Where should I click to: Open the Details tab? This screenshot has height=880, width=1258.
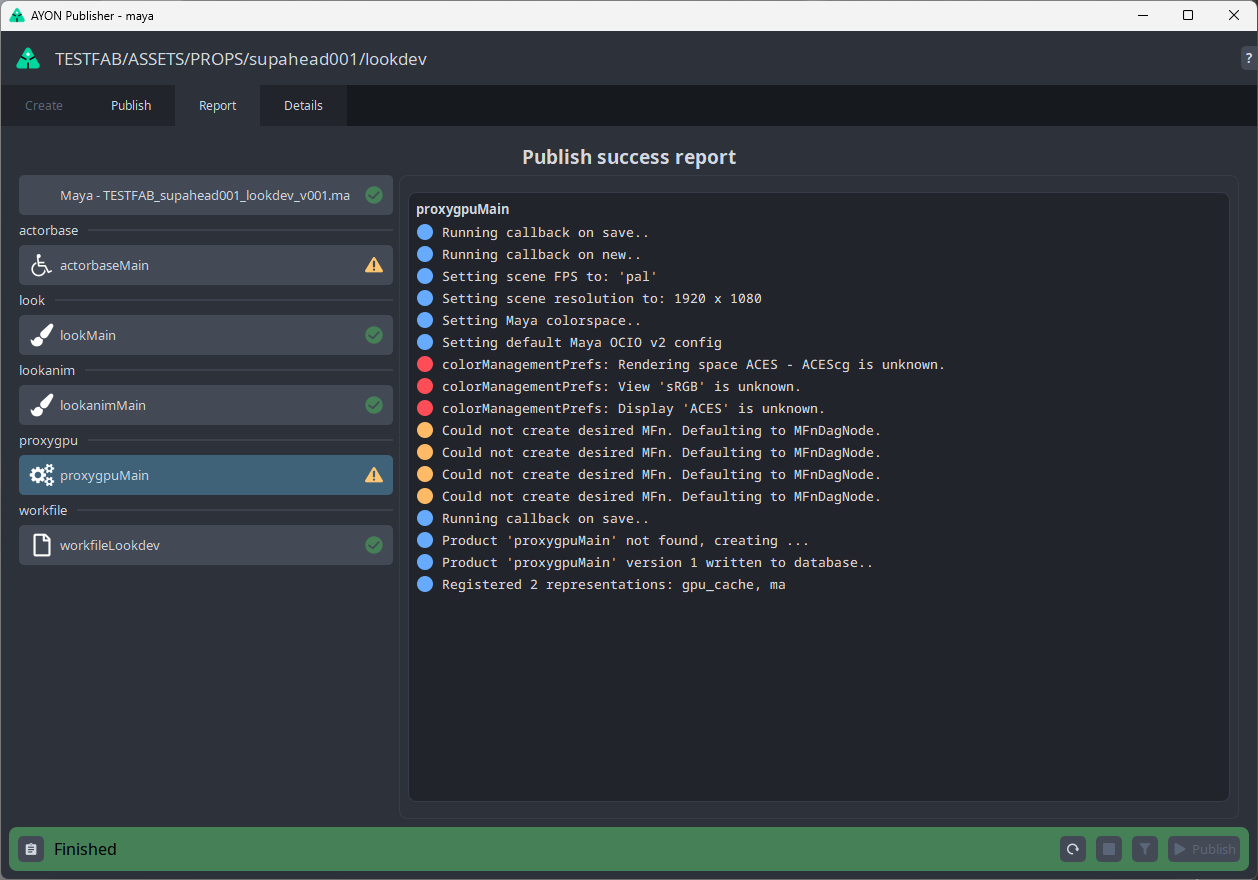pyautogui.click(x=304, y=105)
